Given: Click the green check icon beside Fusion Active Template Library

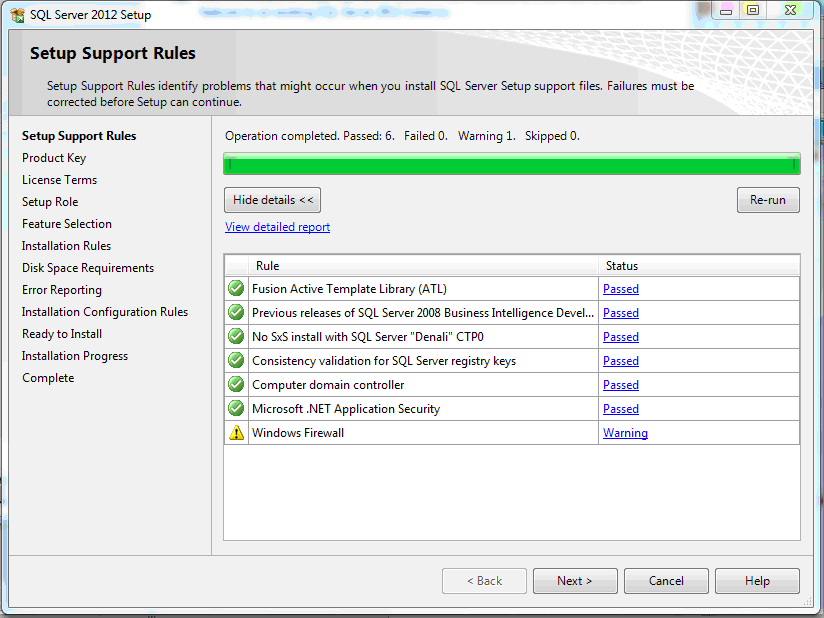Looking at the screenshot, I should pos(236,289).
